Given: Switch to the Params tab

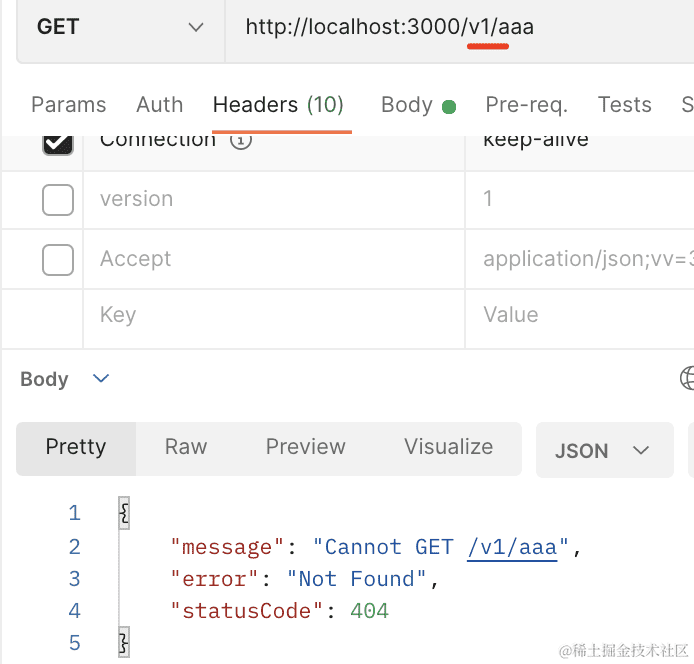Looking at the screenshot, I should (68, 105).
